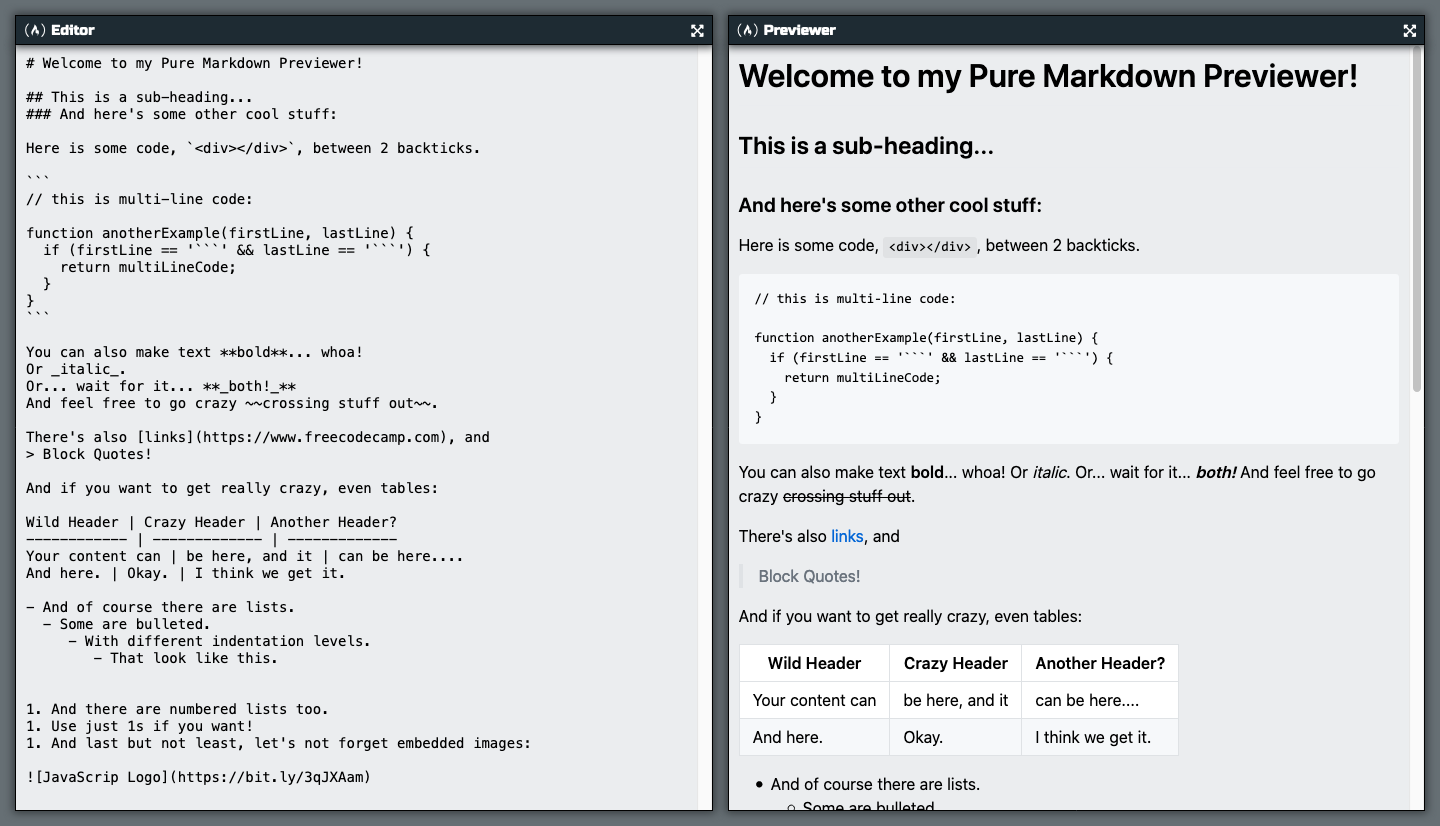Viewport: 1440px width, 826px height.
Task: Click freeCodeCamp logo in Previewer header
Action: click(x=748, y=30)
